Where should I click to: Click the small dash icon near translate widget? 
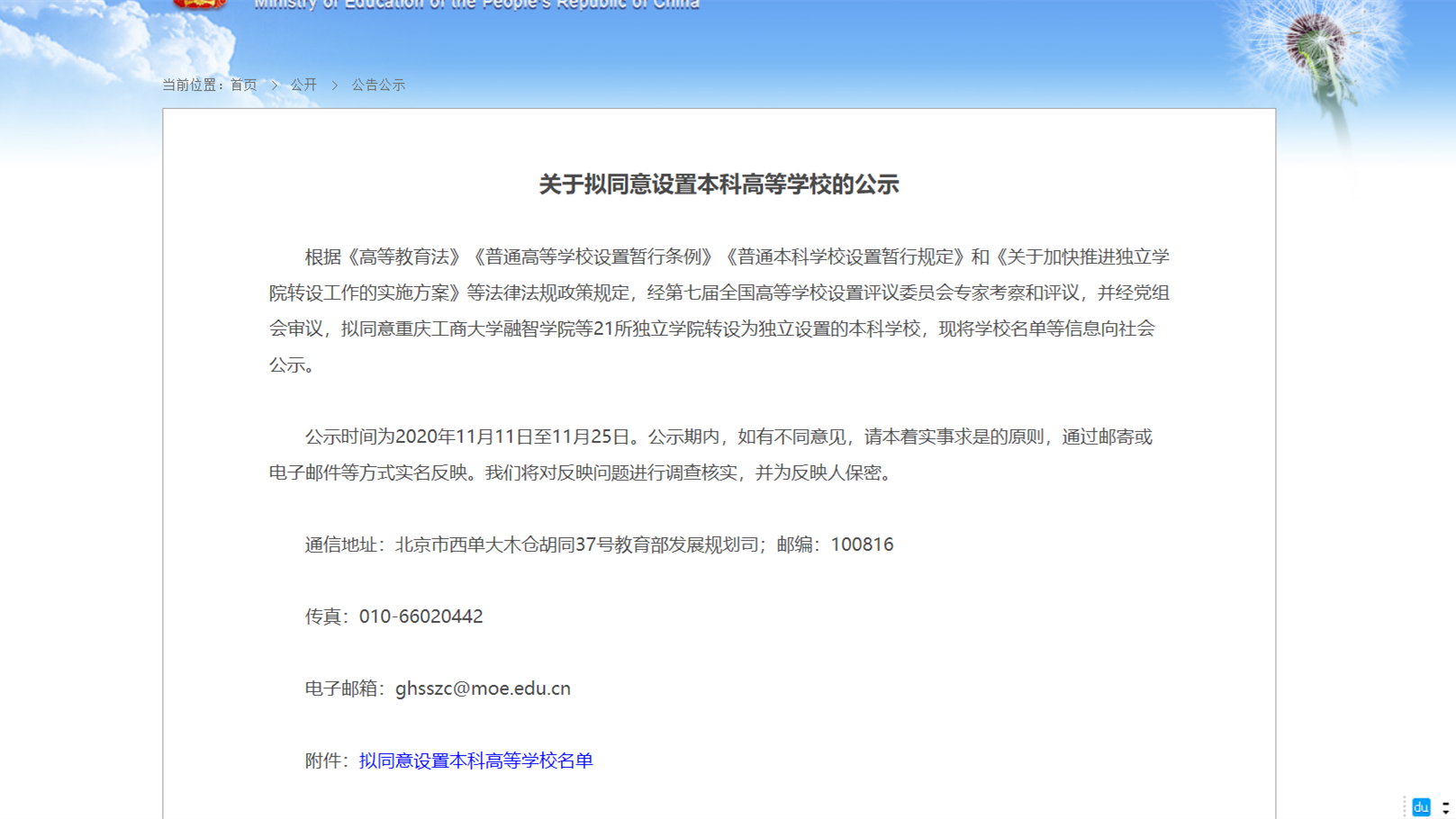point(1446,804)
